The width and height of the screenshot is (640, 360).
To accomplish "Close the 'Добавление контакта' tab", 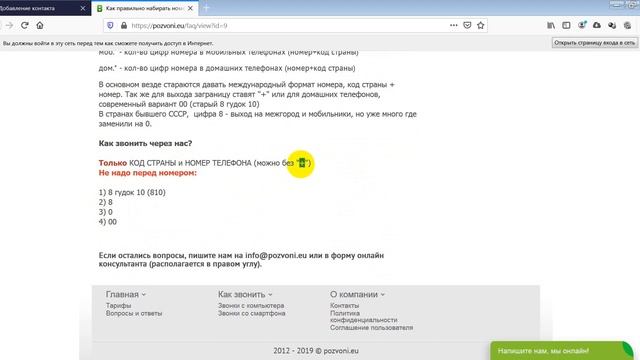I will tap(83, 8).
